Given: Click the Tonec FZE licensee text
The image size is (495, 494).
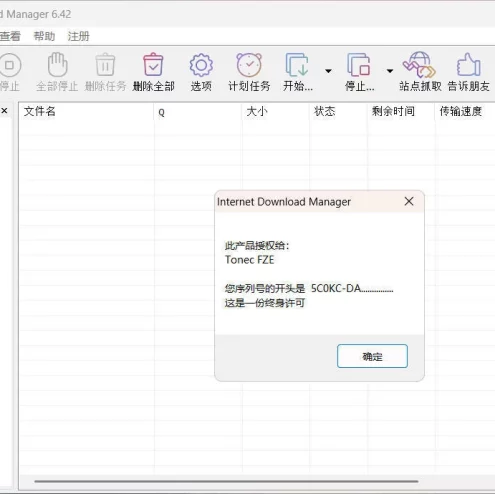Looking at the screenshot, I should click(249, 260).
